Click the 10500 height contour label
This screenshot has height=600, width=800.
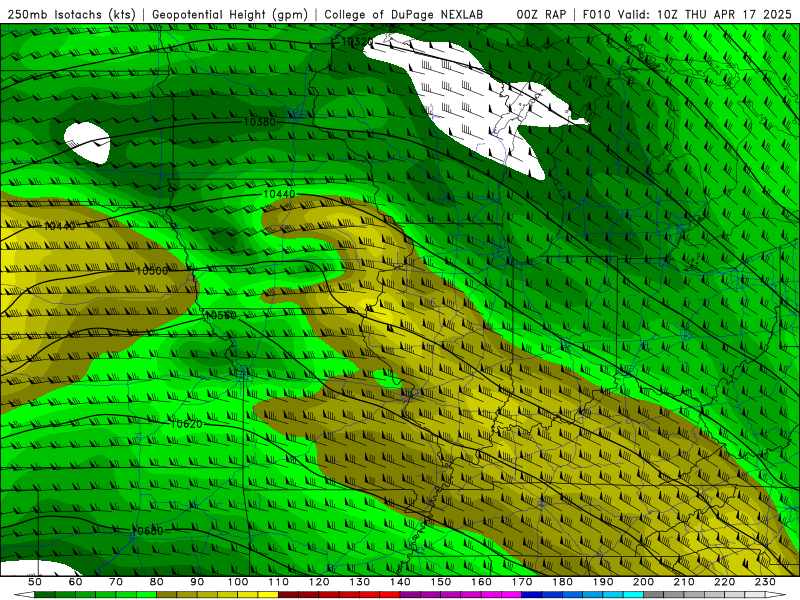click(x=152, y=271)
